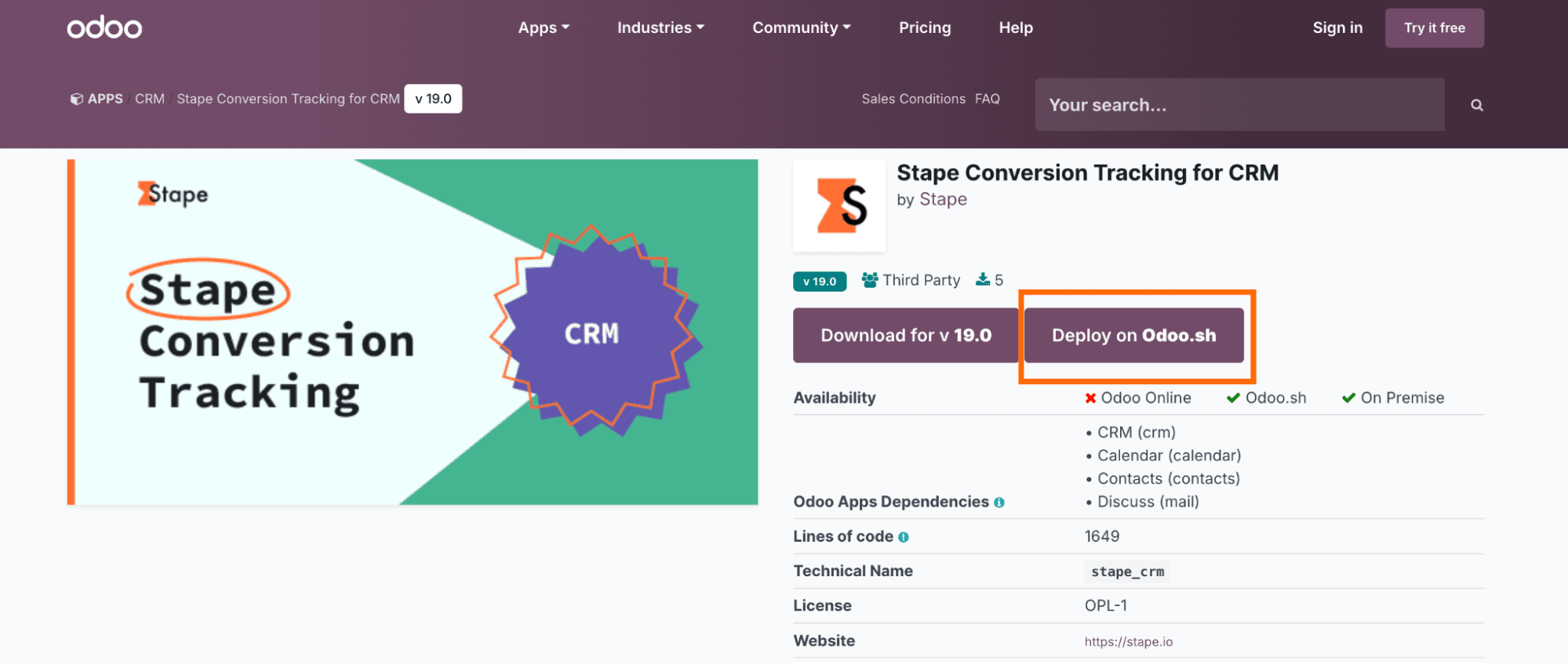Navigate to CRM breadcrumb
The width and height of the screenshot is (1568, 664).
150,99
